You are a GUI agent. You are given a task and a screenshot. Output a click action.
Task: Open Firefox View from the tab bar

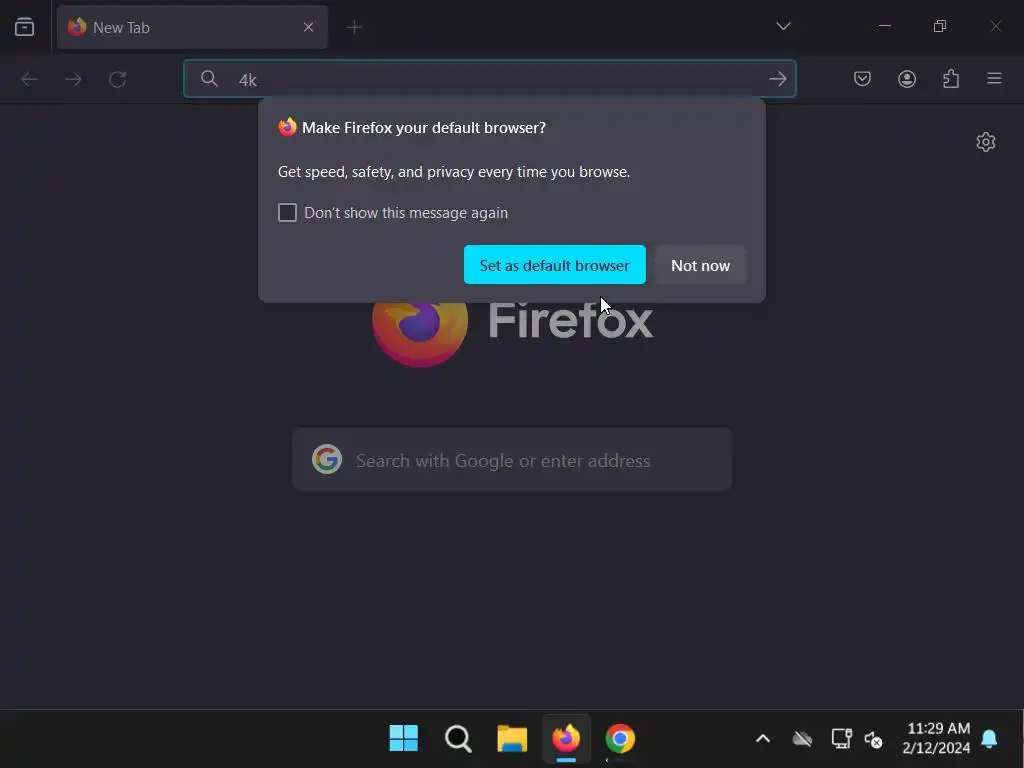coord(24,27)
